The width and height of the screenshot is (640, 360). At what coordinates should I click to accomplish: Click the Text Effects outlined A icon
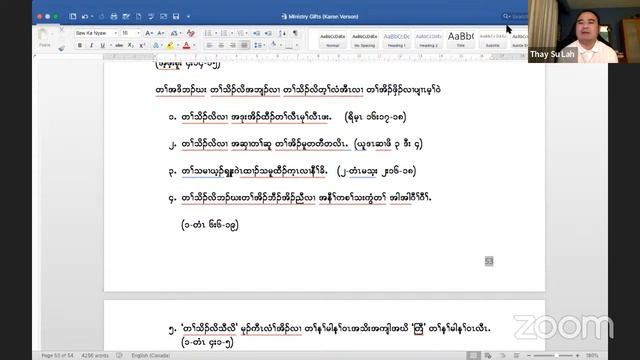(x=156, y=45)
